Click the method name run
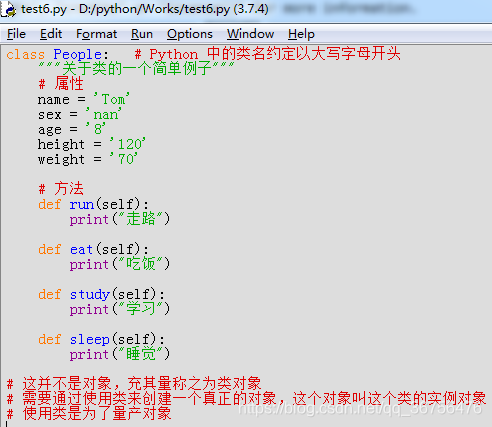Screen dimensions: 492x427 coord(82,204)
